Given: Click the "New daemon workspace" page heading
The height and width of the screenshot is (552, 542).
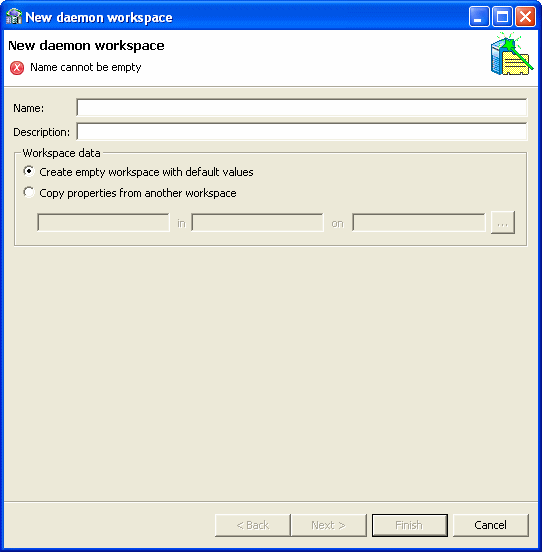Looking at the screenshot, I should [x=86, y=45].
